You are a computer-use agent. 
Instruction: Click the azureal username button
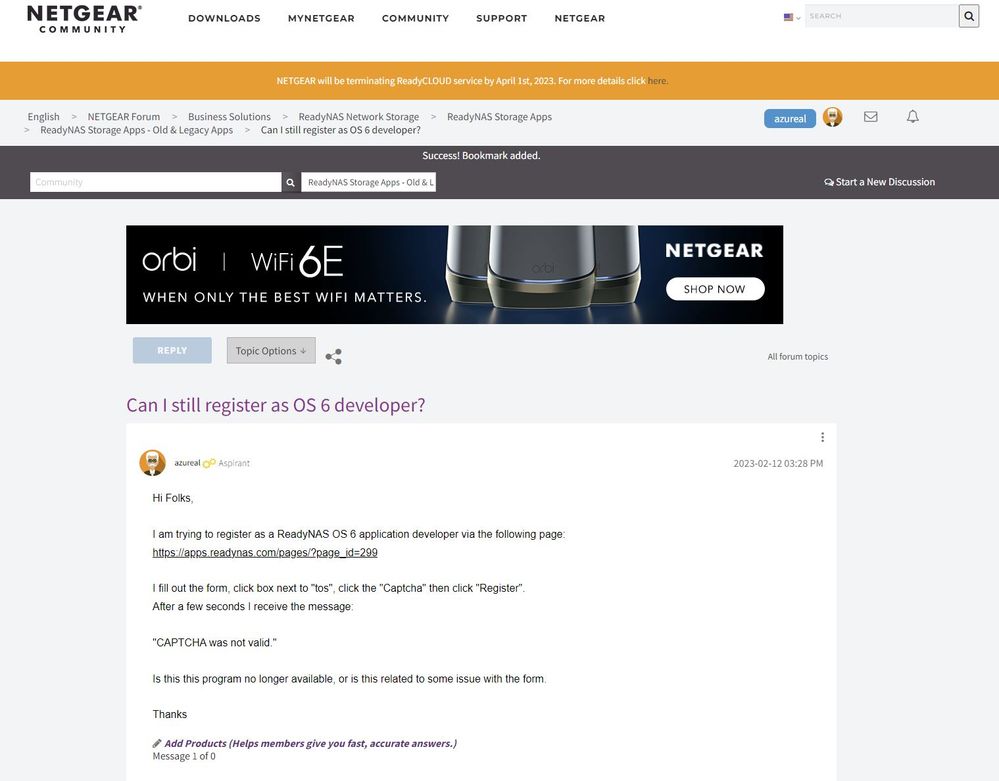[789, 118]
